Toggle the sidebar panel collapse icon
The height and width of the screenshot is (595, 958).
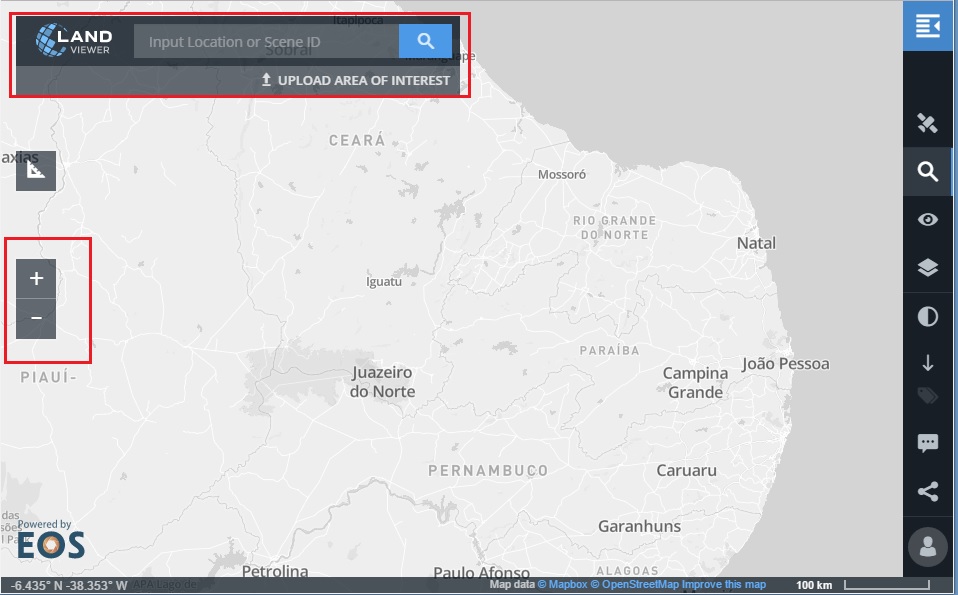(x=927, y=26)
